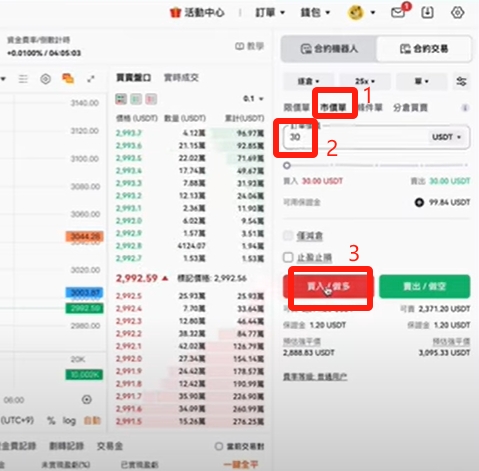Expand the chart to fullscreen
479x471 pixels.
(91, 79)
